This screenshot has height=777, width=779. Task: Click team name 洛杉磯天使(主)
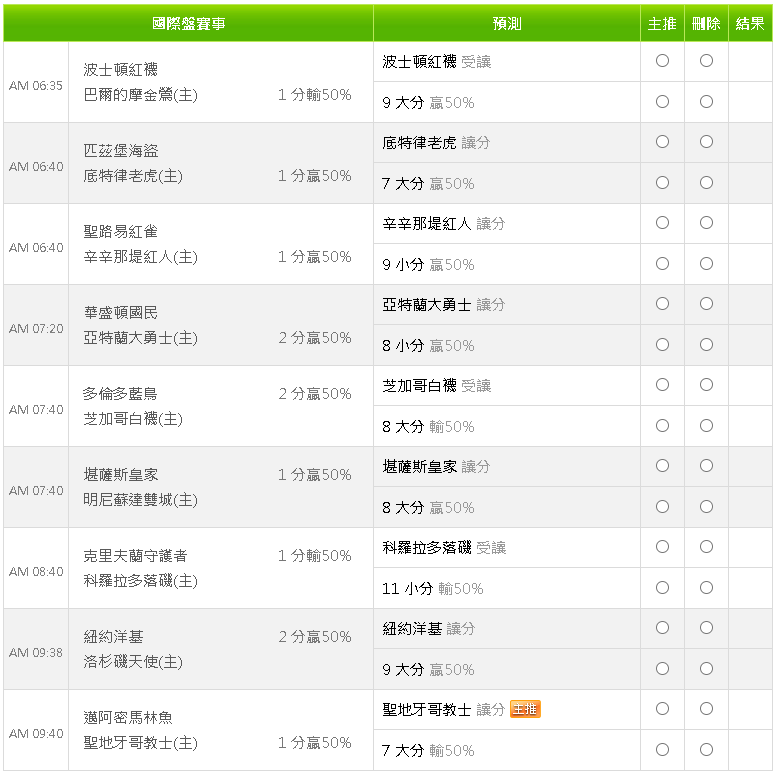(133, 662)
